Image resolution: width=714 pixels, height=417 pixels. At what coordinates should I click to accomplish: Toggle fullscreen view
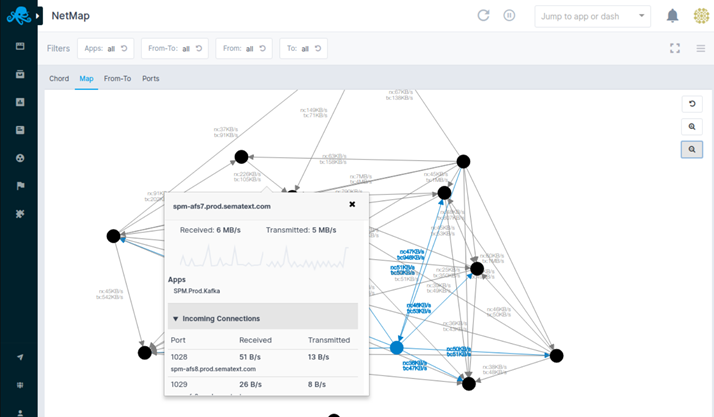(675, 48)
